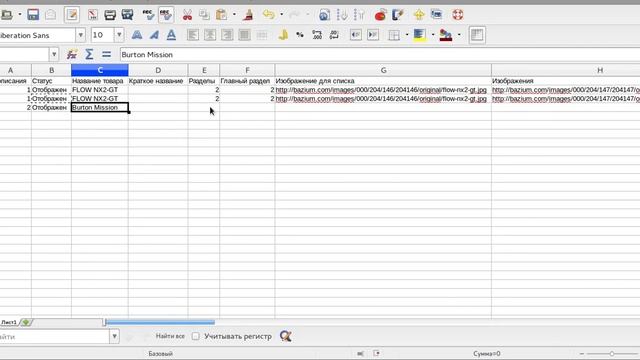This screenshot has width=640, height=360.
Task: Toggle the grid lines icon
Action: (x=477, y=35)
